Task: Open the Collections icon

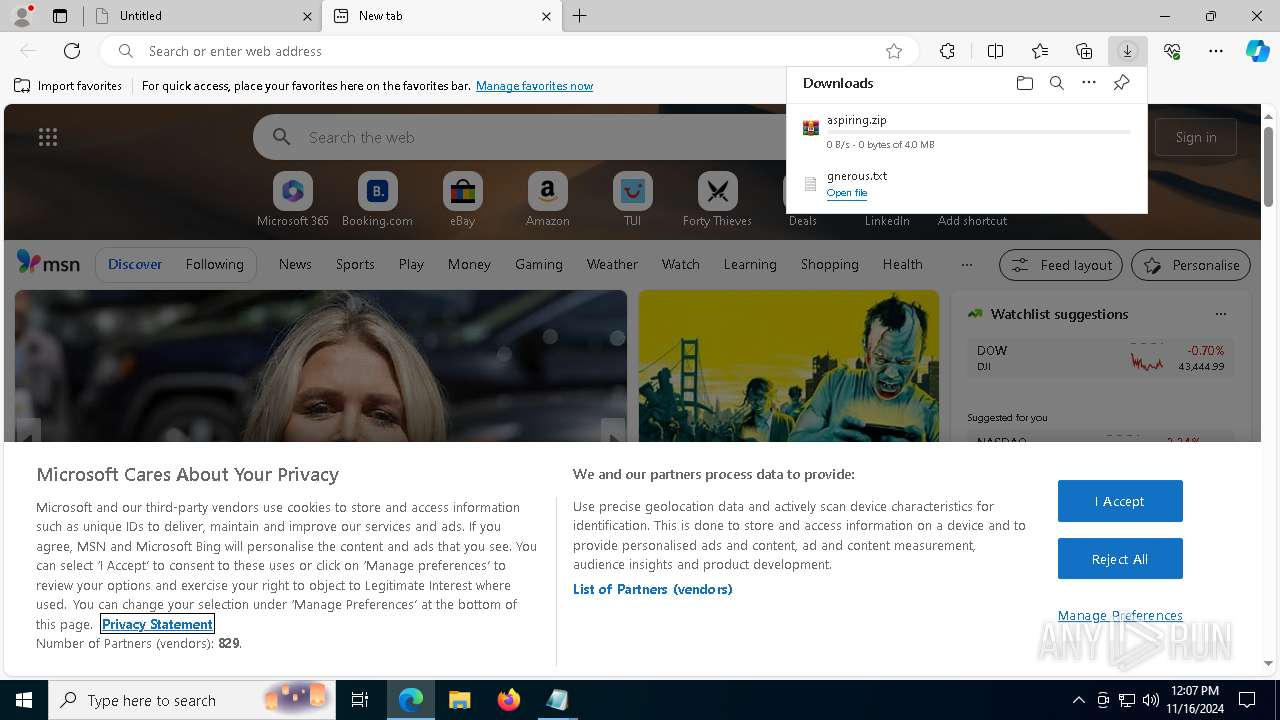Action: point(1084,51)
